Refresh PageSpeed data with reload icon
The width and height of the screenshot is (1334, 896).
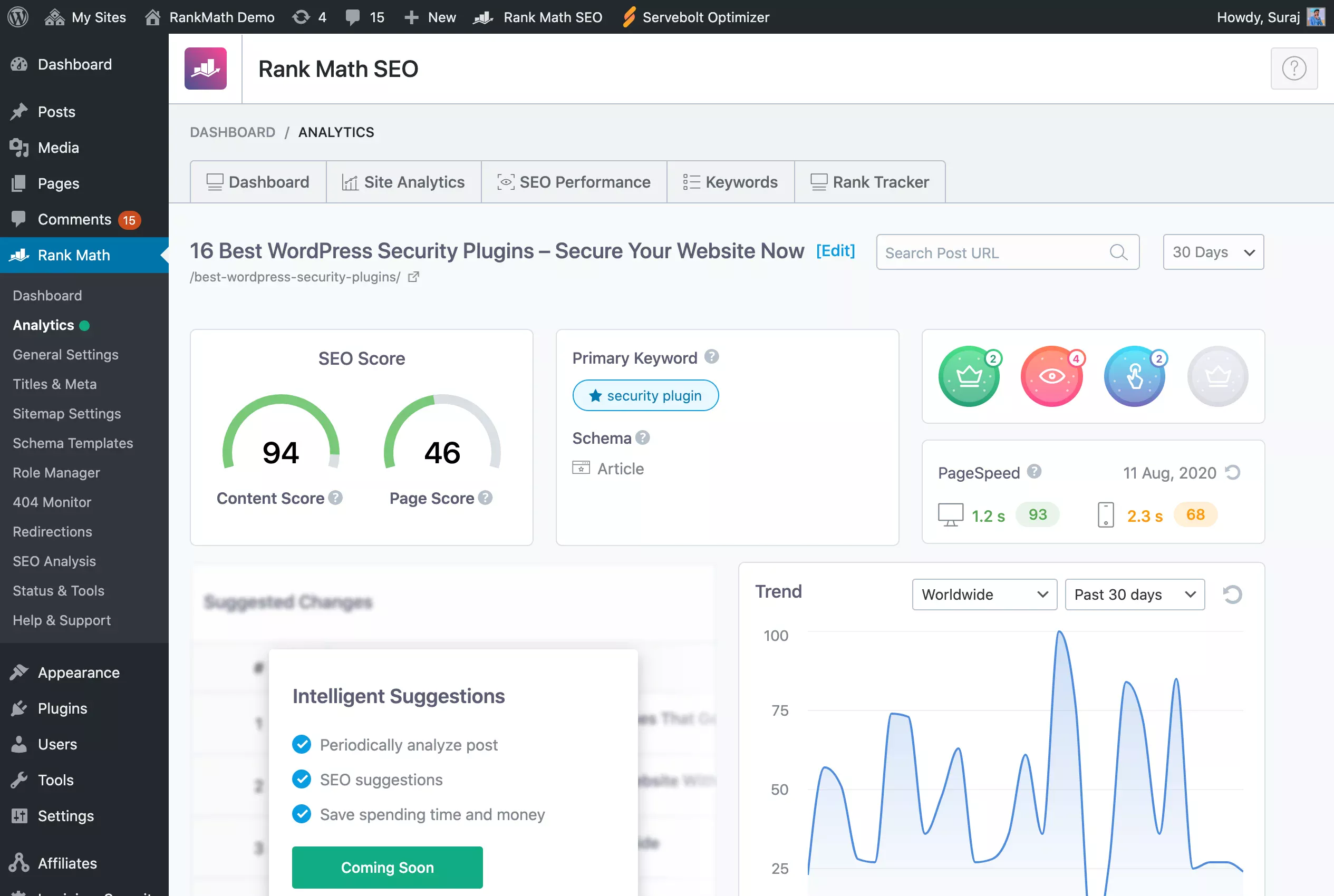coord(1233,473)
